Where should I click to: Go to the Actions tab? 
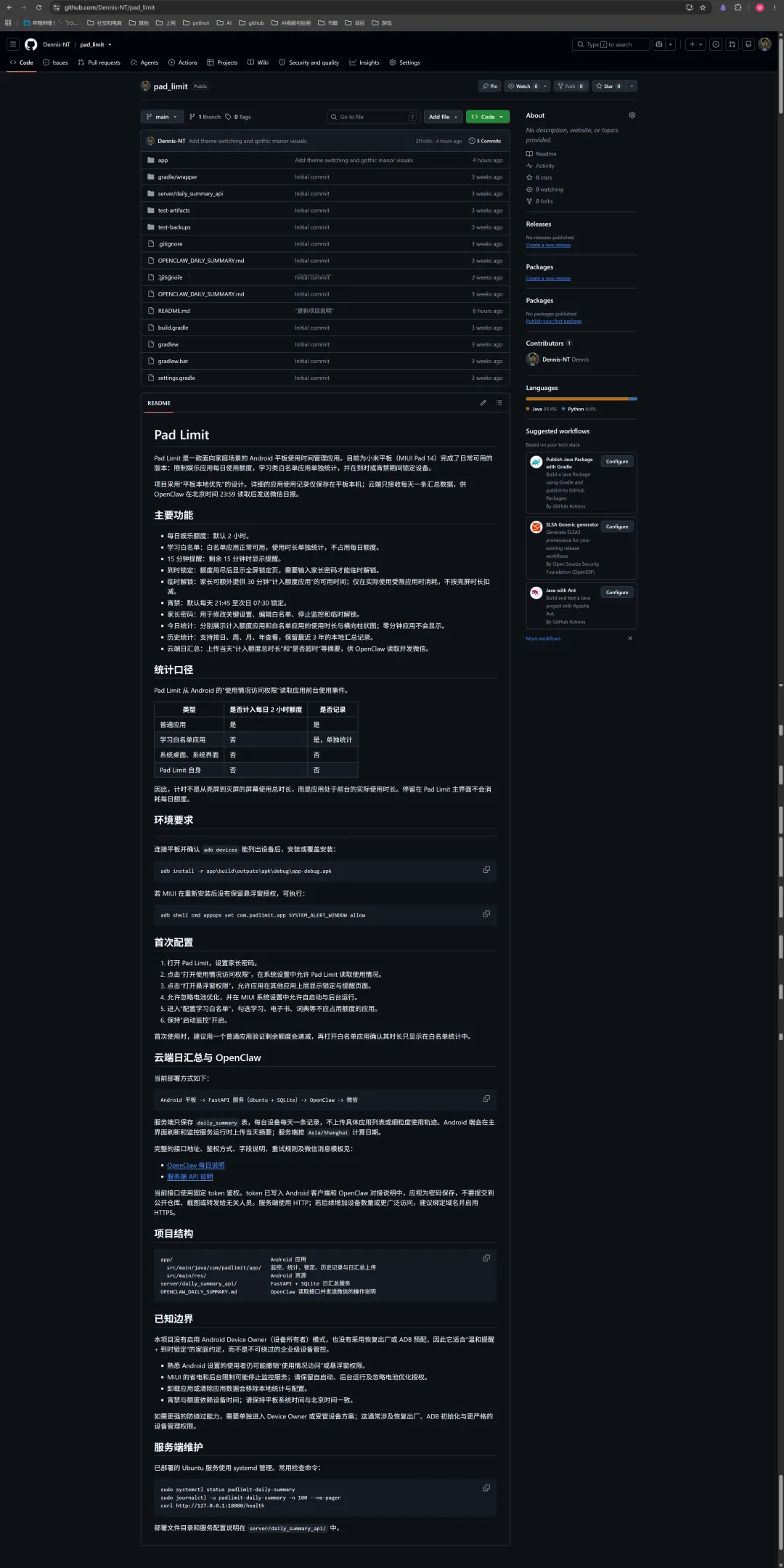183,63
